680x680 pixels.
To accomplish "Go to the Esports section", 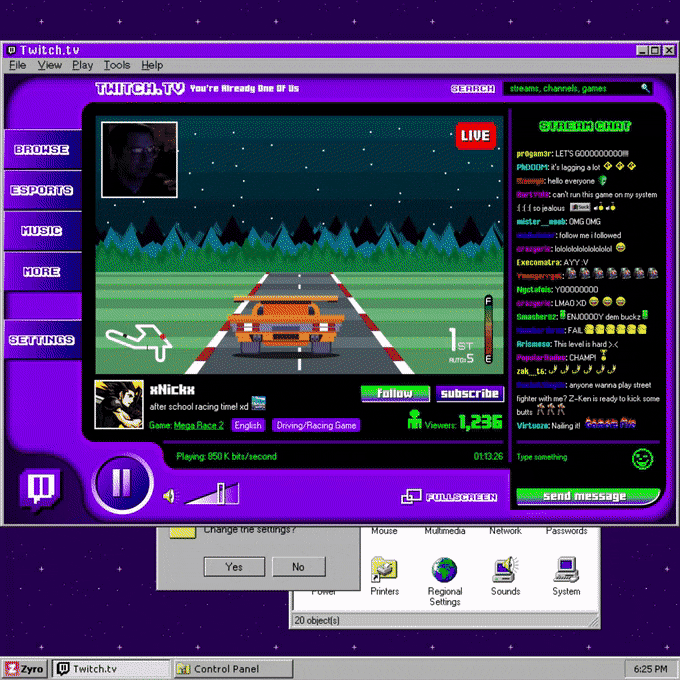I will click(x=42, y=190).
